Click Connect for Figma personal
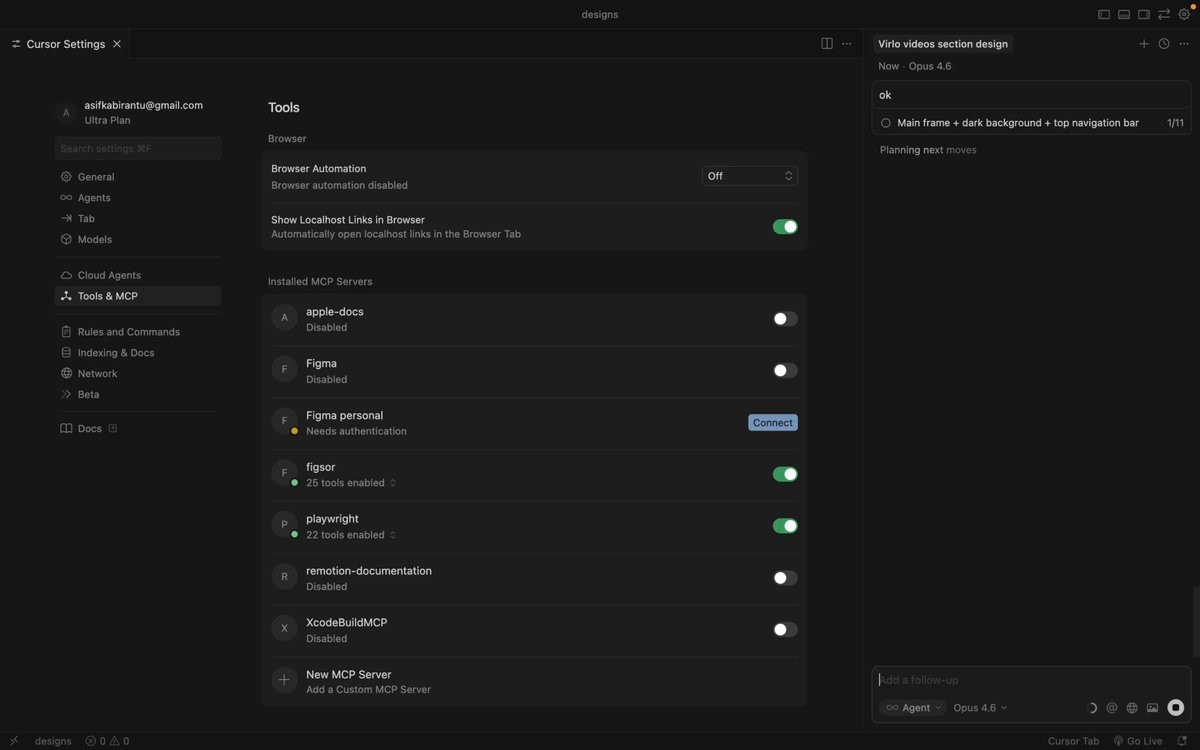Screen dimensions: 1200x750 coord(773,423)
